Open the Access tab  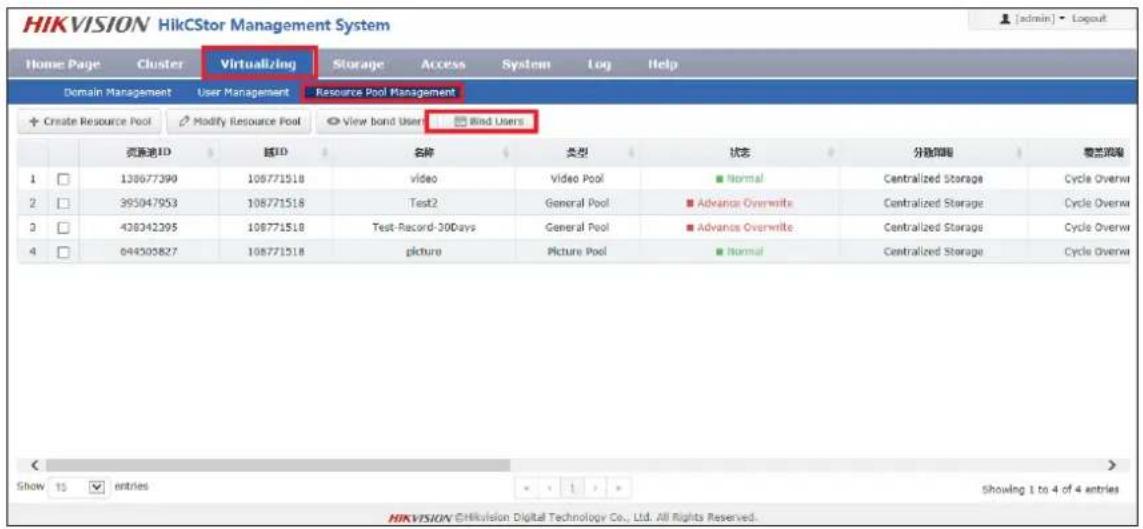pyautogui.click(x=443, y=65)
